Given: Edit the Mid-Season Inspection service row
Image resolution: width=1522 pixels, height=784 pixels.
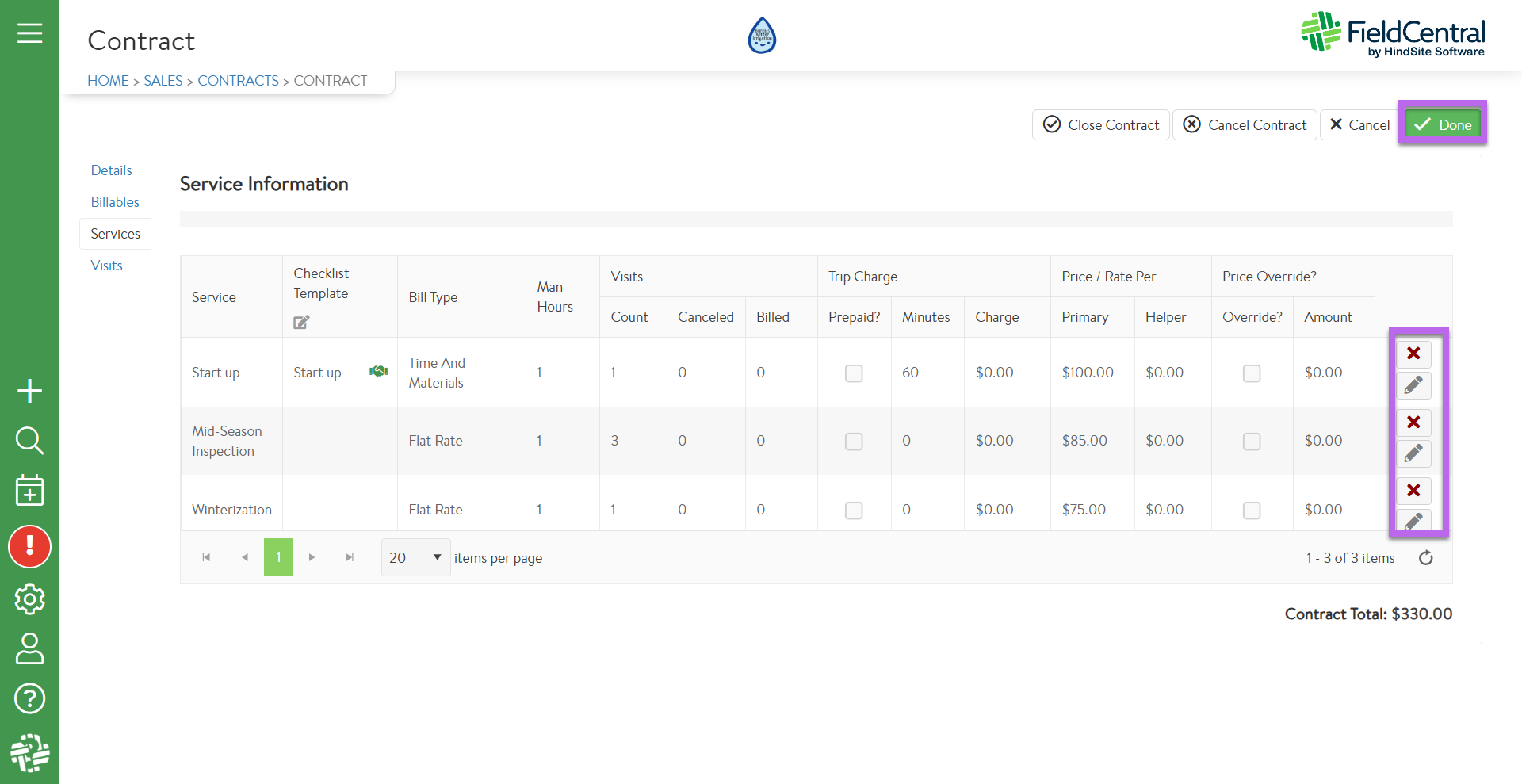Looking at the screenshot, I should tap(1413, 453).
